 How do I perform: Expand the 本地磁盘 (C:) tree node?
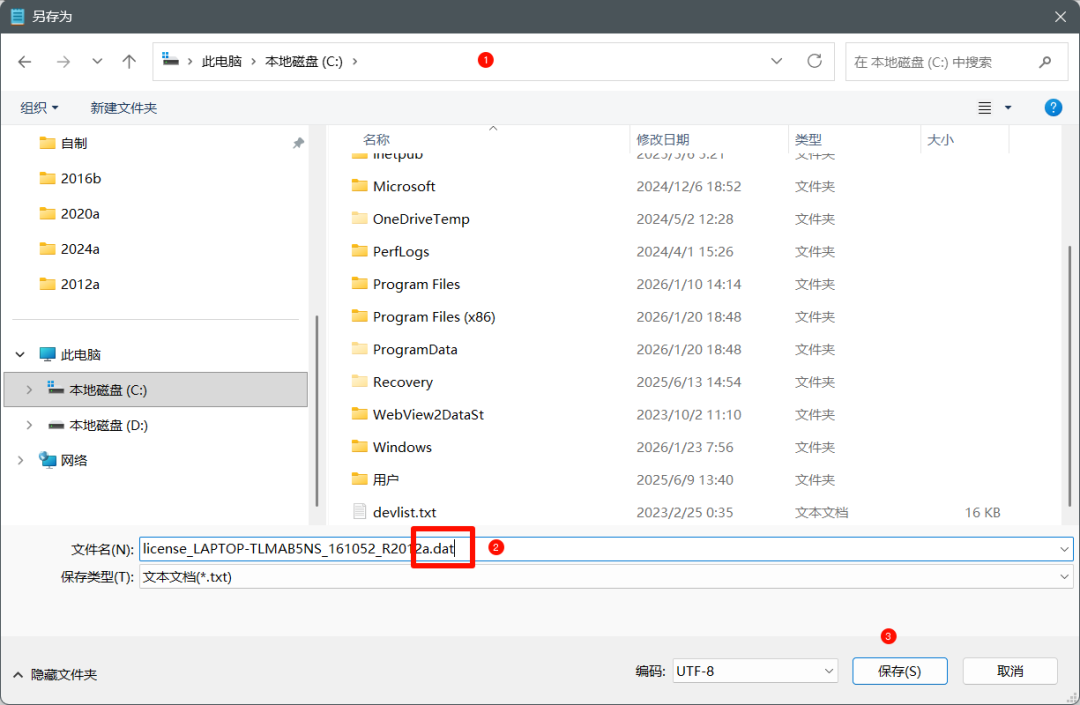point(29,390)
